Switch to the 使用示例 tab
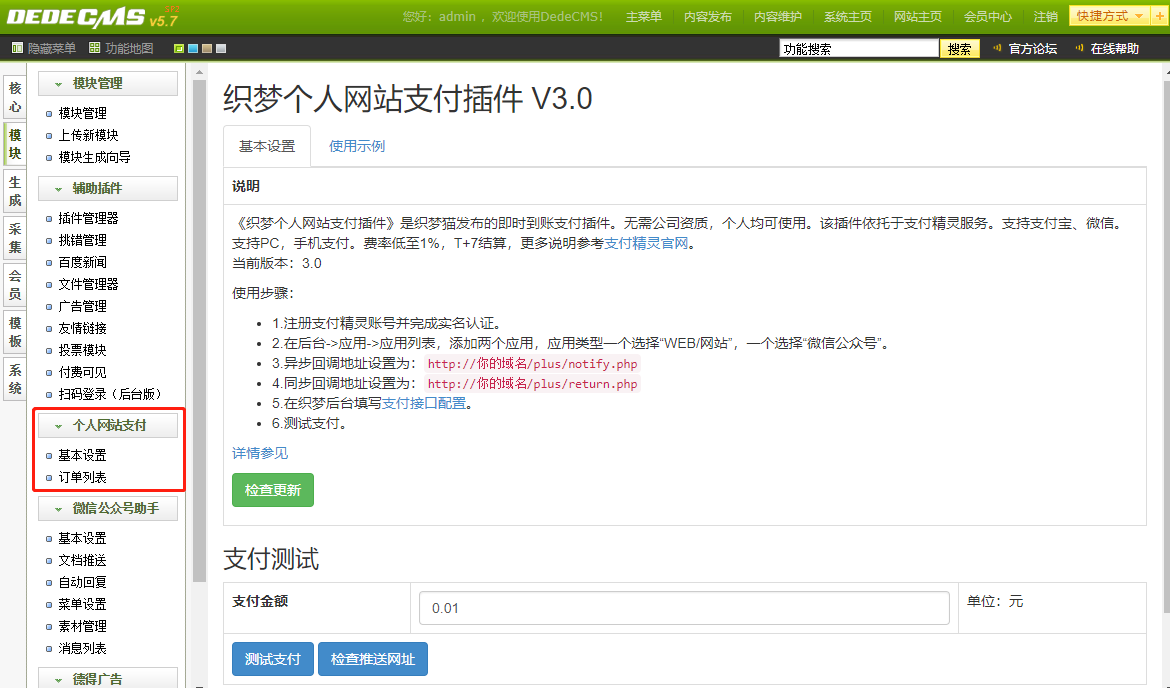The image size is (1170, 688). point(357,146)
